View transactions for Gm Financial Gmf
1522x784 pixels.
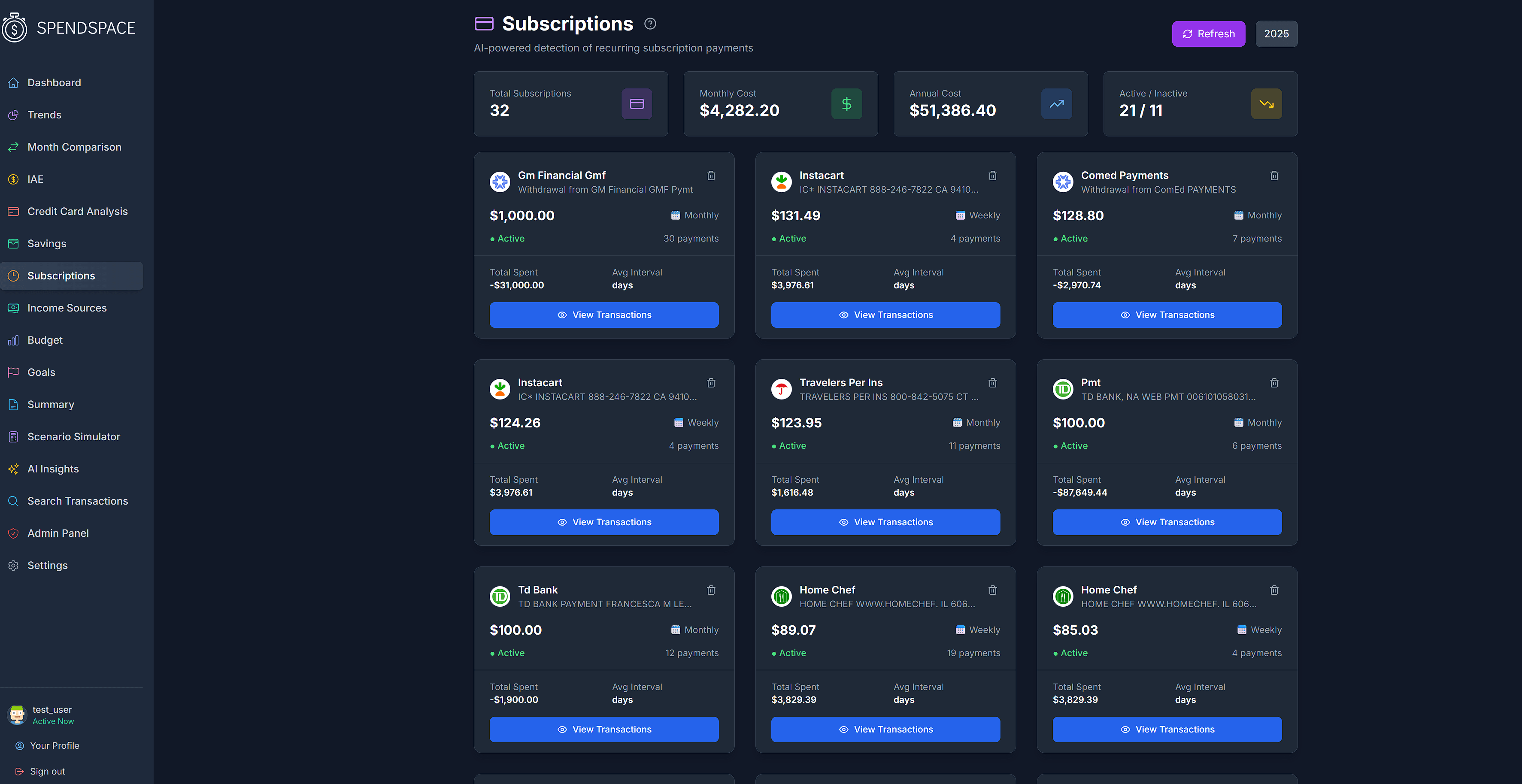604,315
